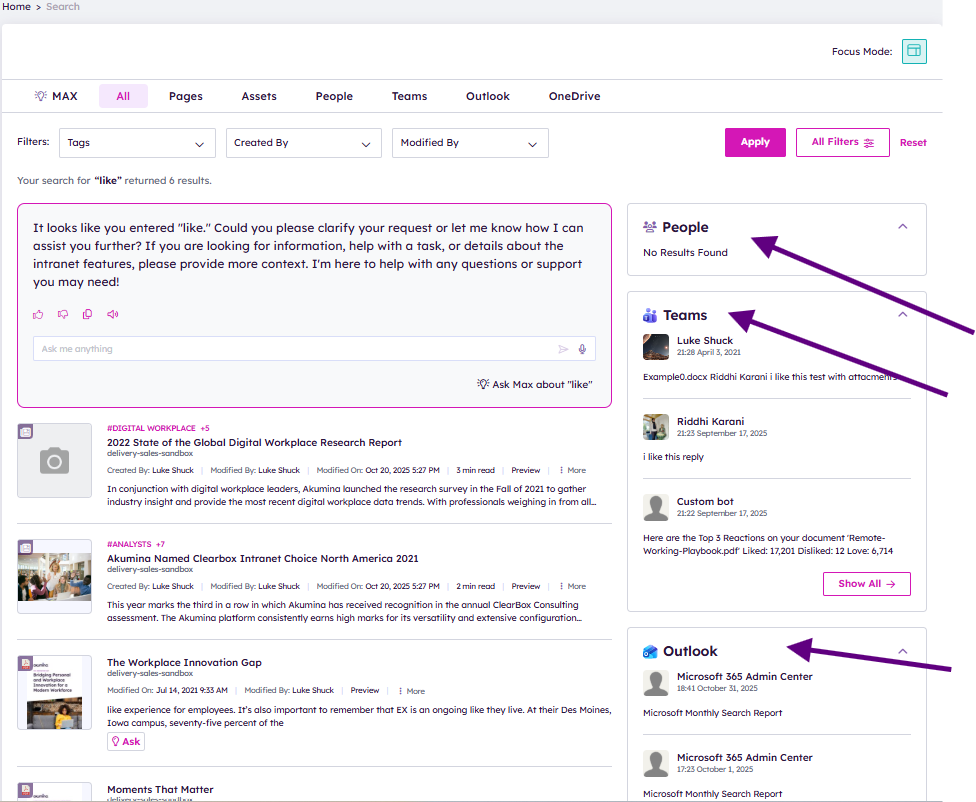
Task: Collapse the Outlook results panel
Action: click(x=902, y=651)
